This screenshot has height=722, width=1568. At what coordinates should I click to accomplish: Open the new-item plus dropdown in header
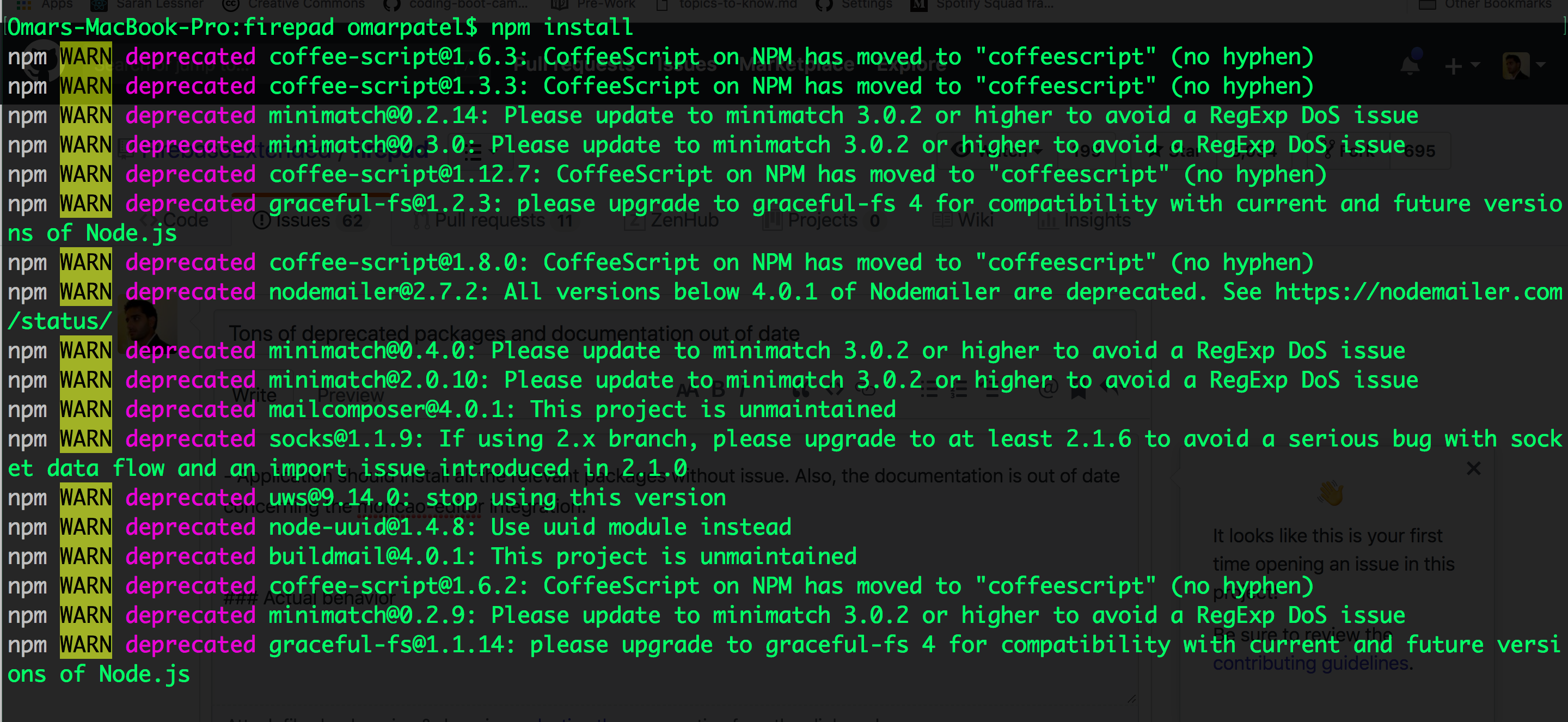coord(1460,65)
